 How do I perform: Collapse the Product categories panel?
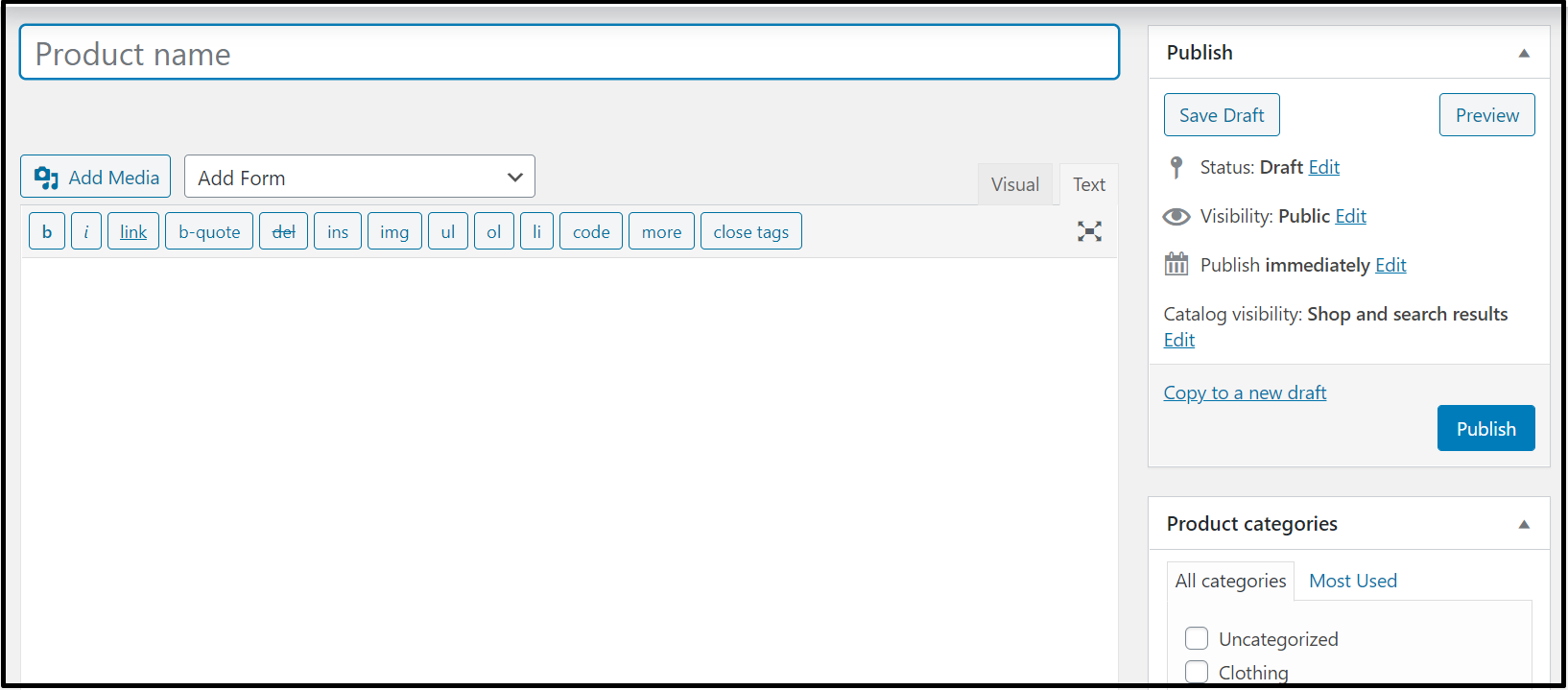1524,524
